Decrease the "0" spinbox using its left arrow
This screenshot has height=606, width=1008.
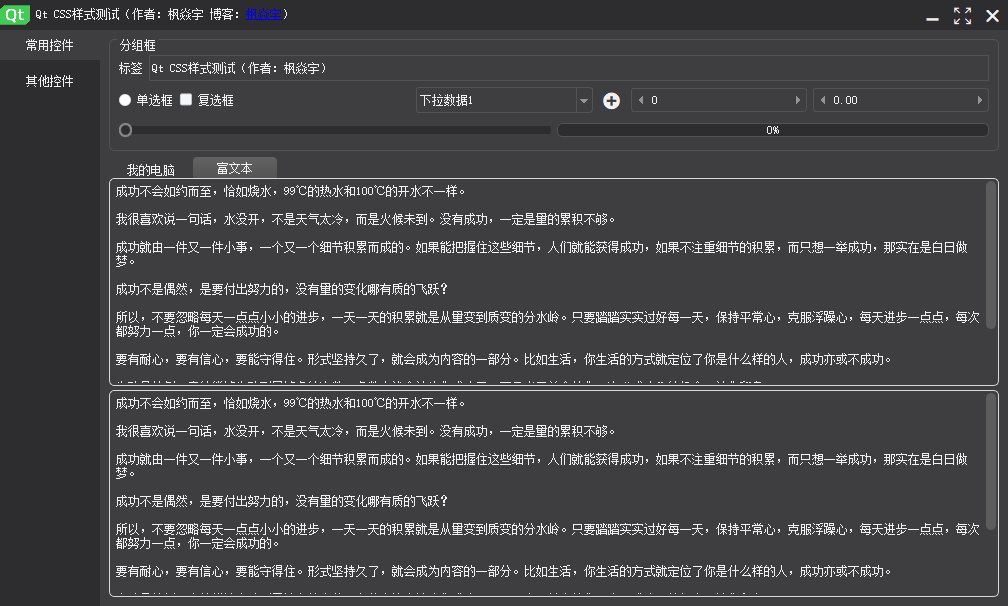click(x=641, y=100)
